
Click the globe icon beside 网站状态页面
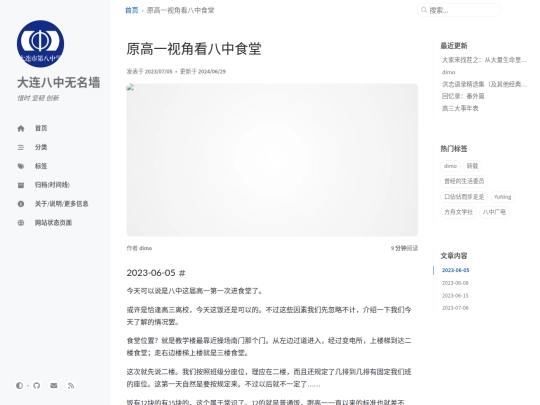click(x=21, y=223)
